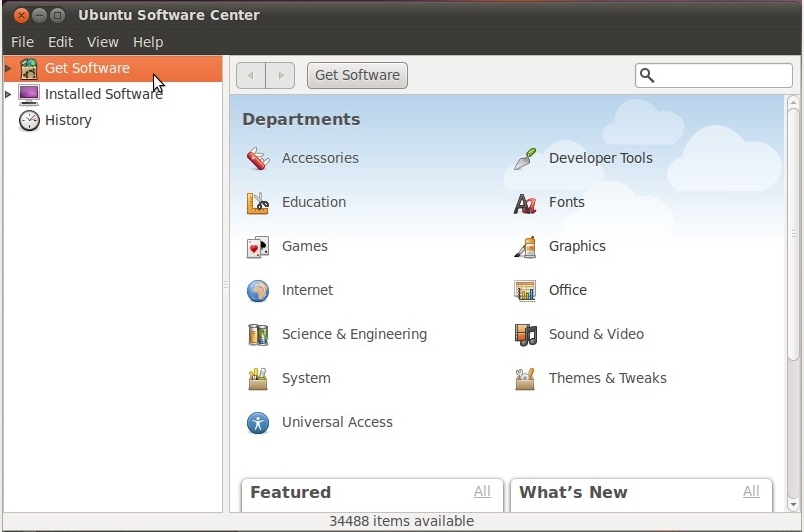Go back with the left arrow button

click(251, 75)
